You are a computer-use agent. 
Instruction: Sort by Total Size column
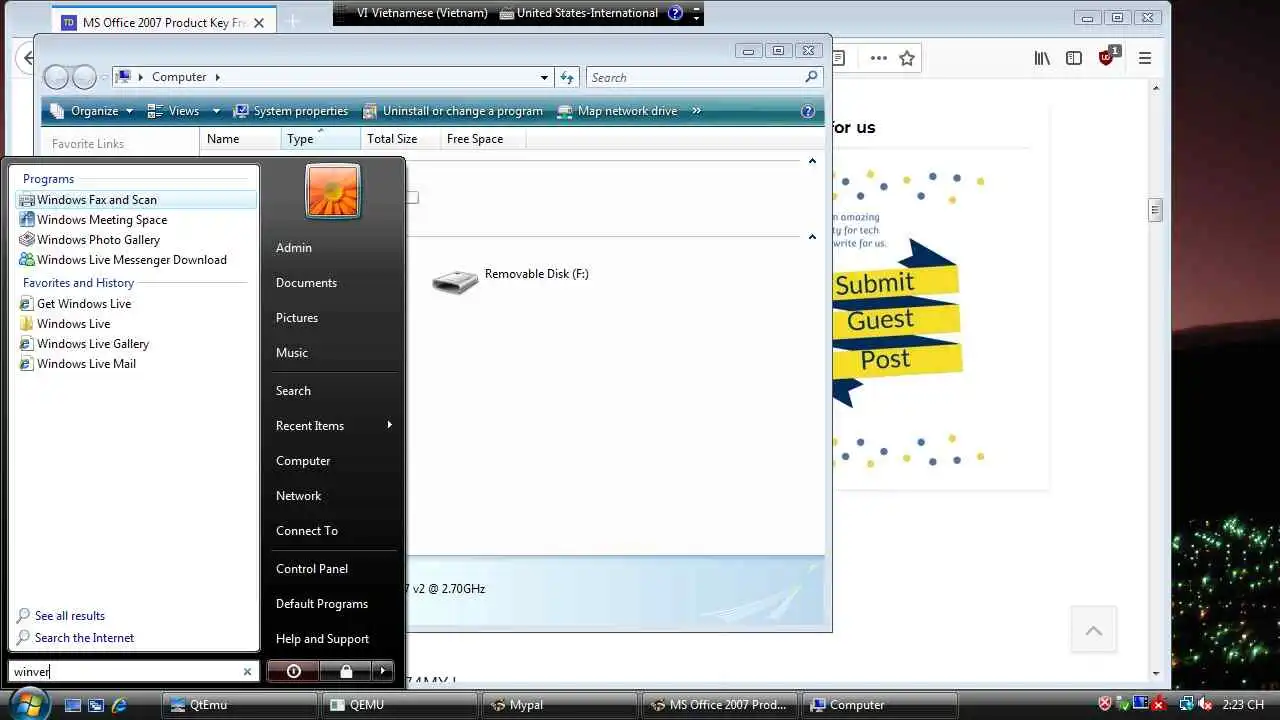click(x=400, y=139)
